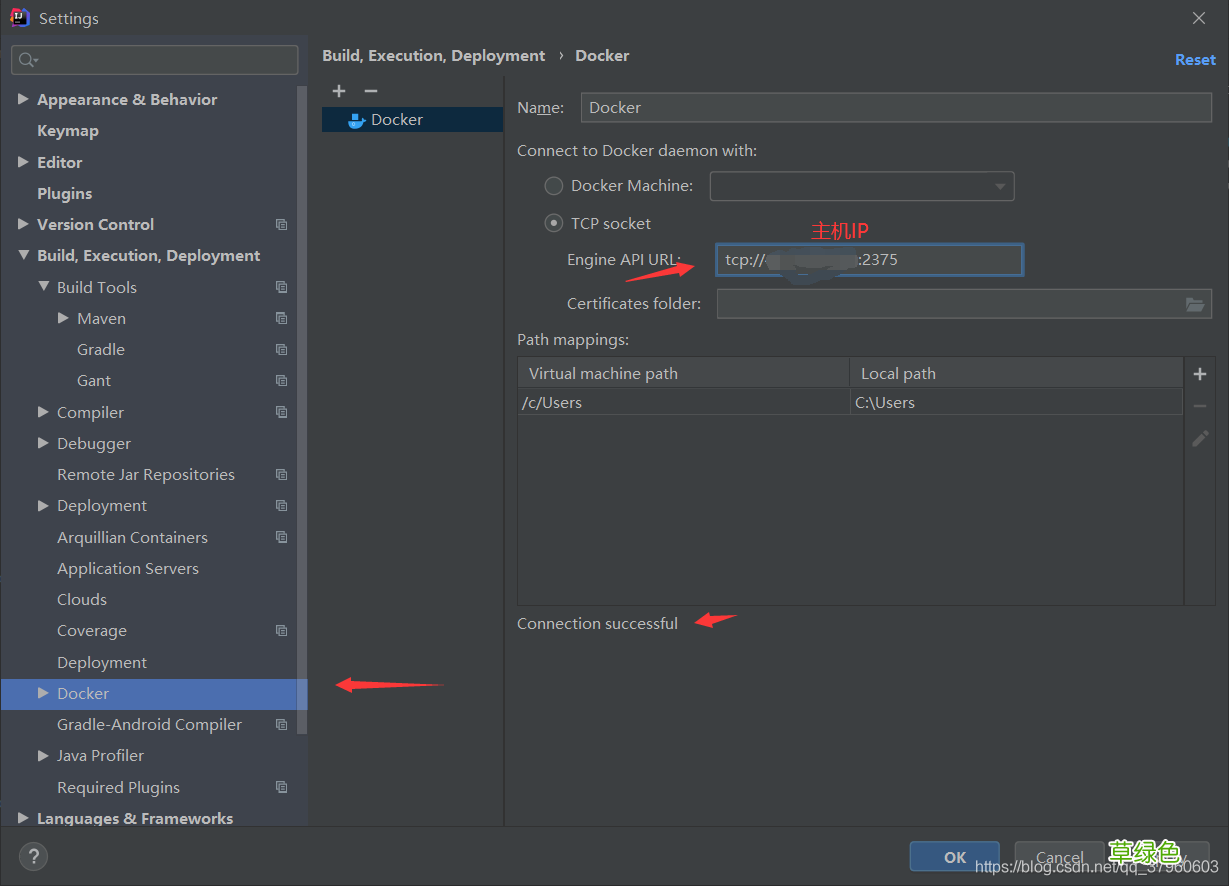Click the edit path mapping pencil icon

pyautogui.click(x=1200, y=438)
